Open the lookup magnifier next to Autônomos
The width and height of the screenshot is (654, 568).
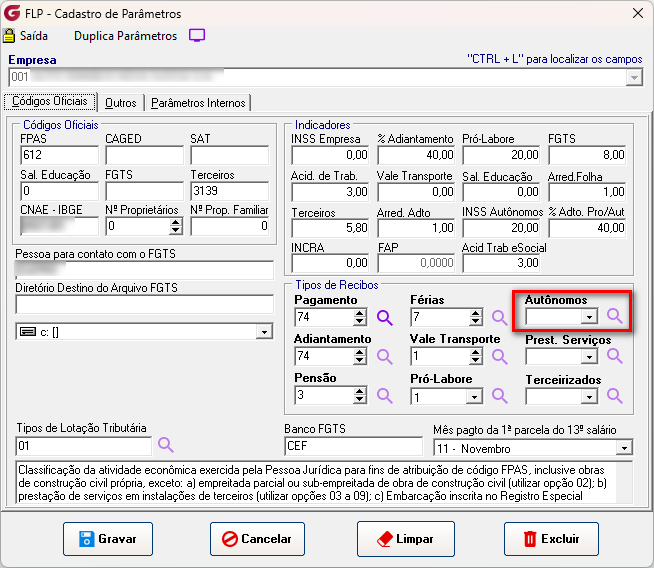tap(614, 317)
